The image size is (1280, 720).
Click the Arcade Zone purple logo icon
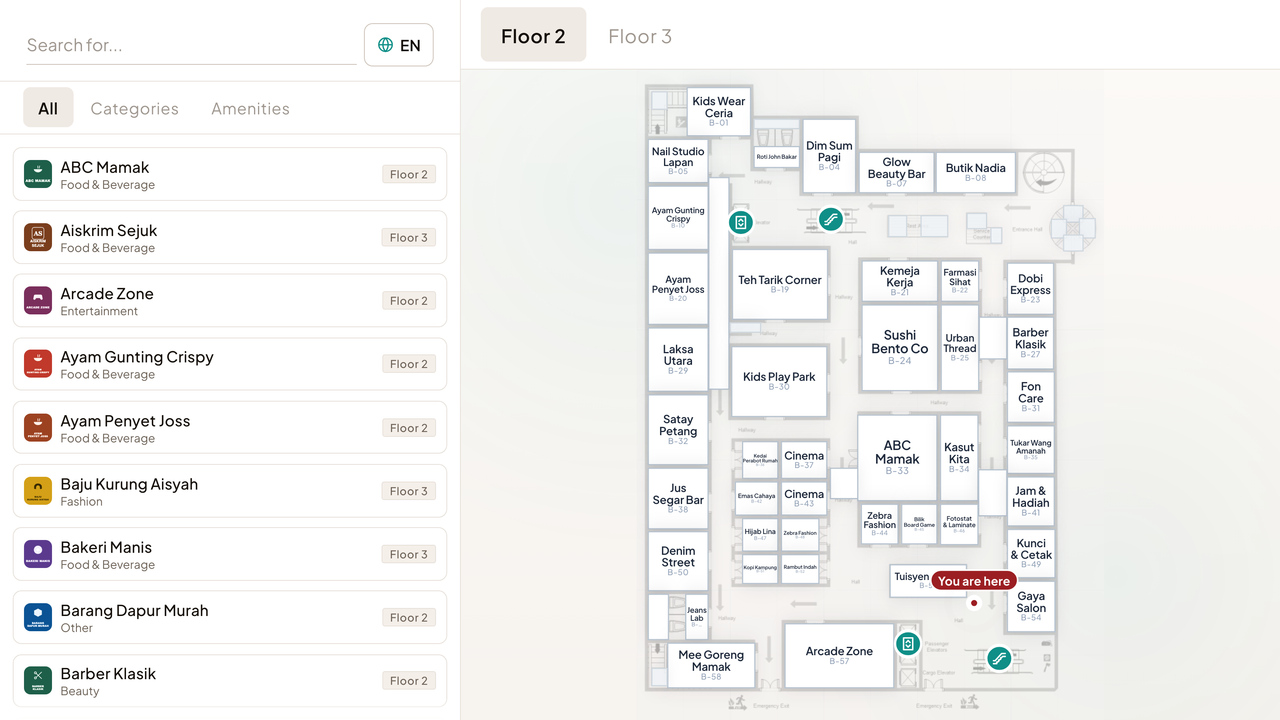pyautogui.click(x=38, y=300)
